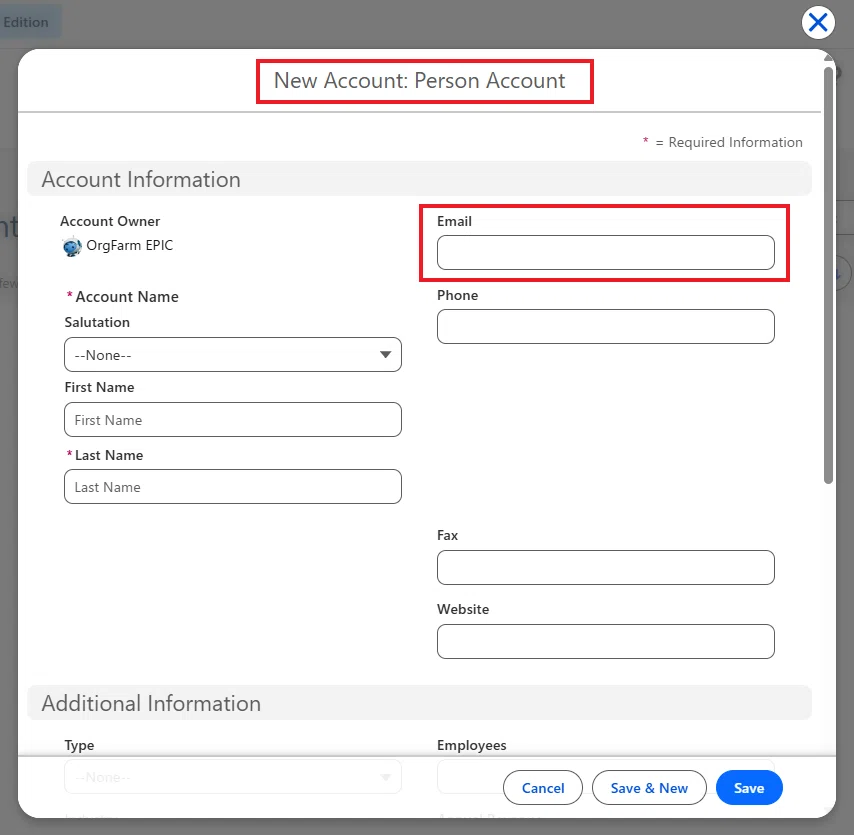Screen dimensions: 854x835
Task: Click the Save & New button
Action: [649, 788]
